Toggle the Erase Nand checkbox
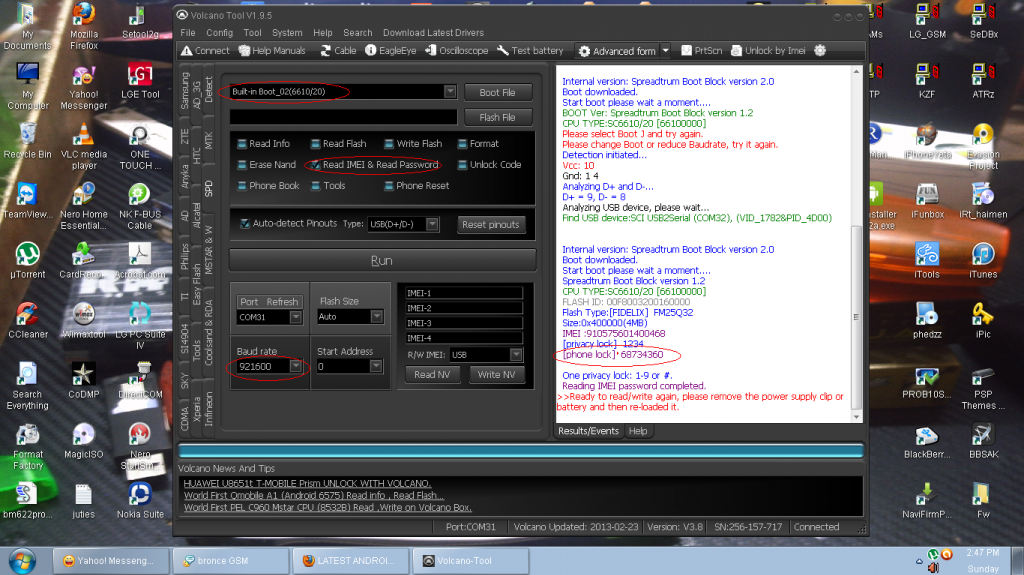This screenshot has height=575, width=1024. 242,165
